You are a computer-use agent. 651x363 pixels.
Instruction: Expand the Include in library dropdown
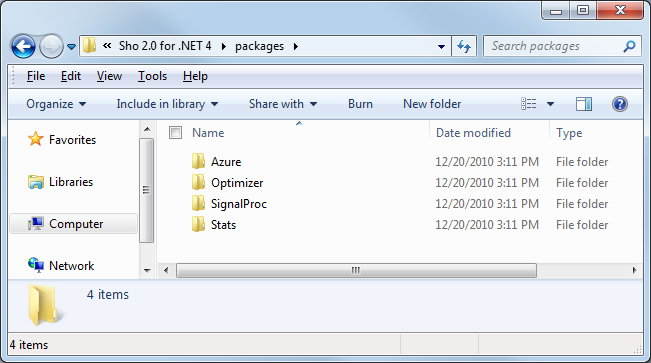pos(167,104)
